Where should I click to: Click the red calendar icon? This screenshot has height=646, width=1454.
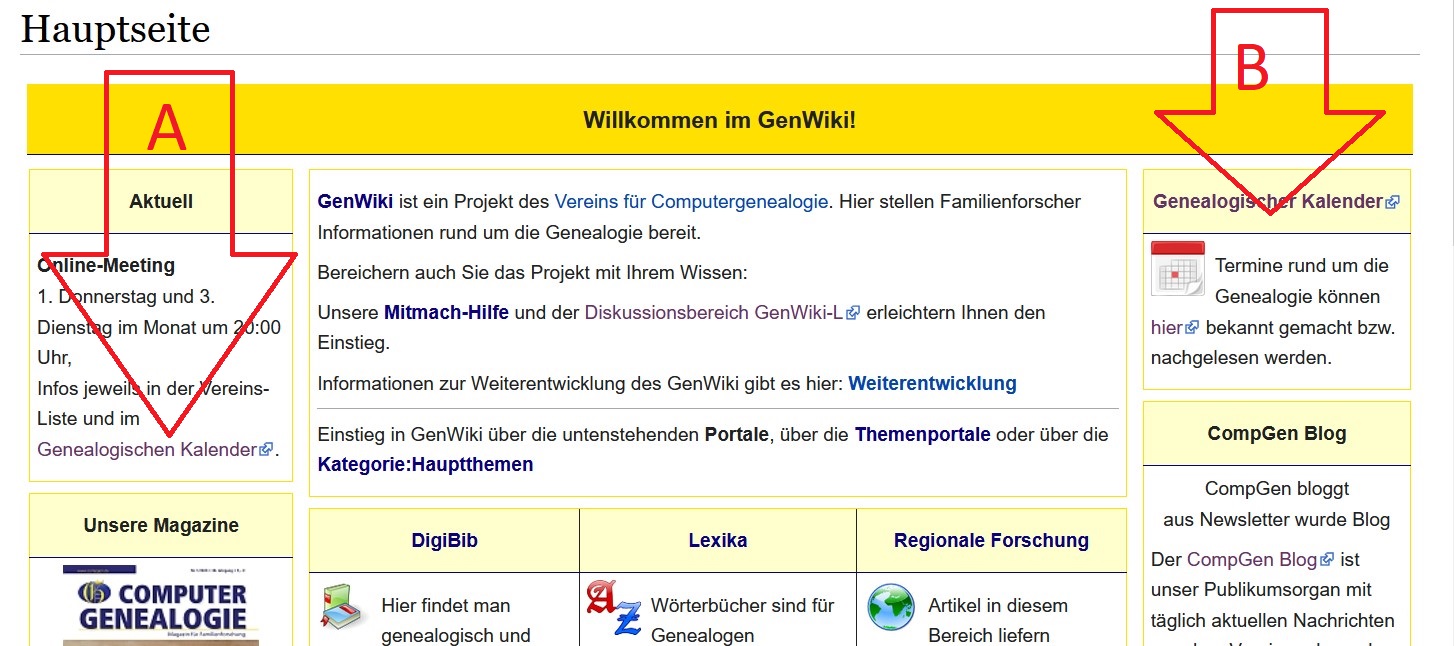click(1178, 268)
